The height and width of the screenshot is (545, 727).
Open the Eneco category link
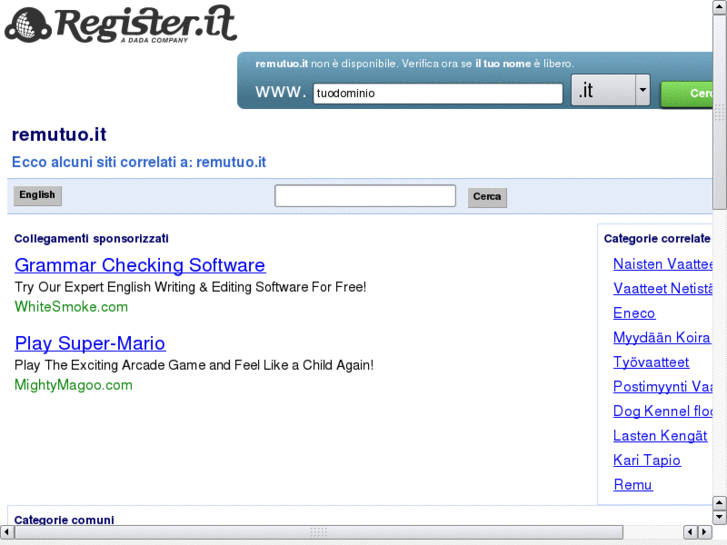coord(634,313)
